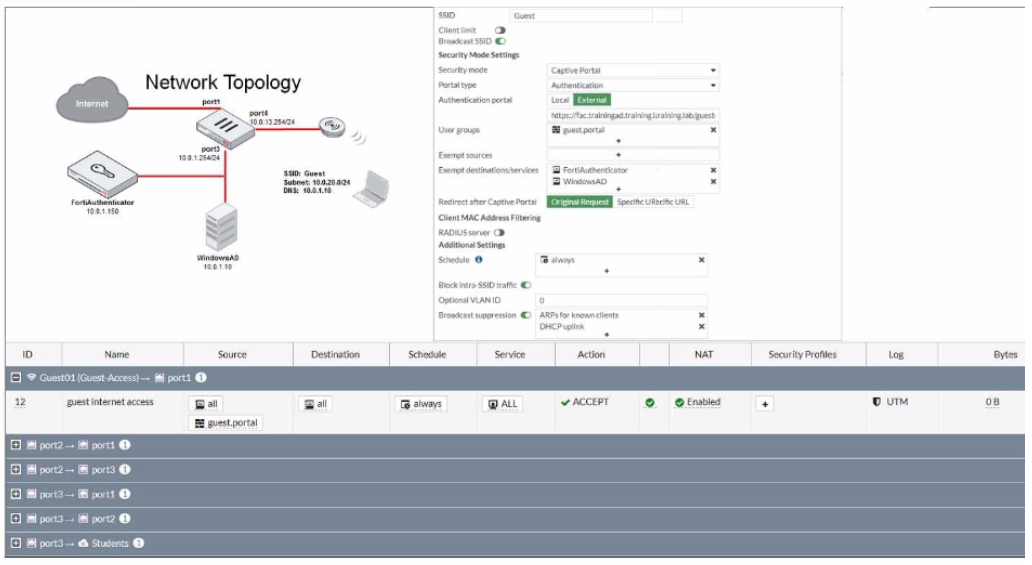Sort by the ID column header
1032x565 pixels.
click(x=34, y=354)
